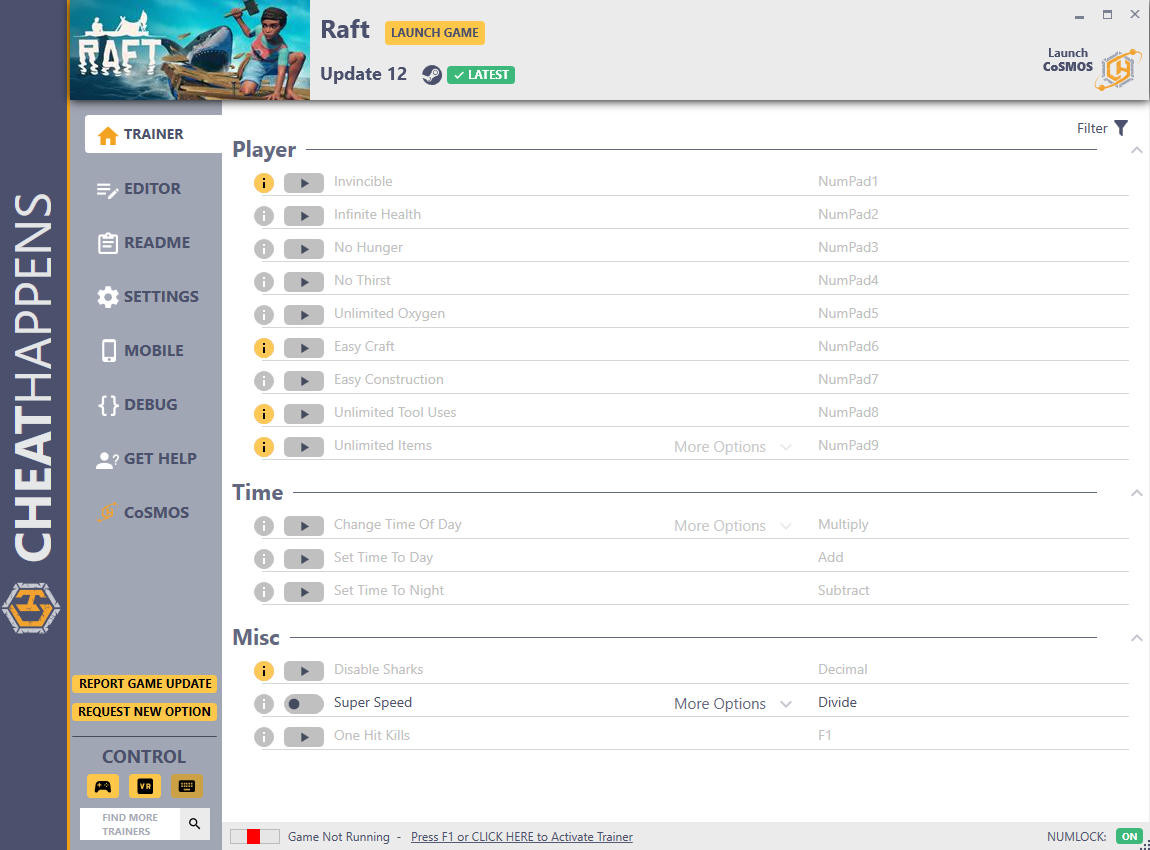1150x850 pixels.
Task: Click the Steam platform icon
Action: (x=431, y=75)
